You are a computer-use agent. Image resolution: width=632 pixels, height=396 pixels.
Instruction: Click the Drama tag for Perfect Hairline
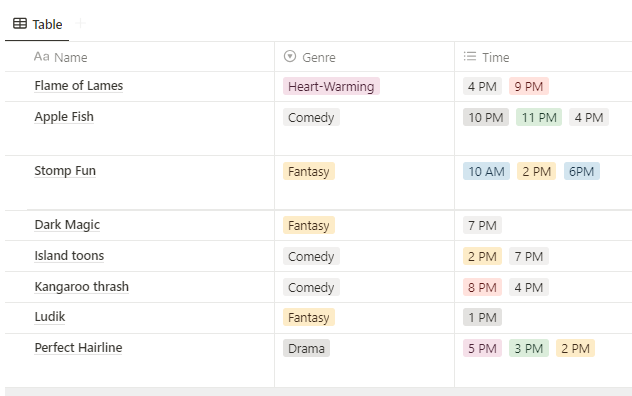click(x=306, y=348)
